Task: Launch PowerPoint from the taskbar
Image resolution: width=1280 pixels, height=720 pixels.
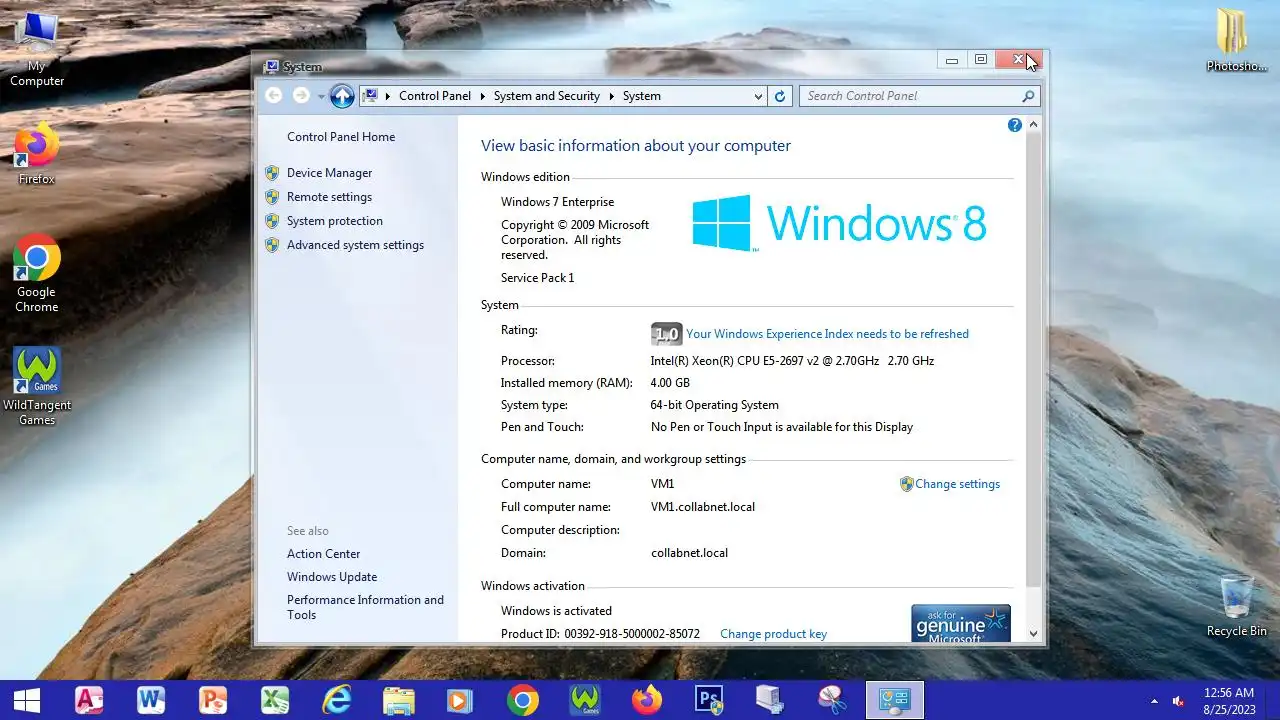Action: click(x=213, y=700)
